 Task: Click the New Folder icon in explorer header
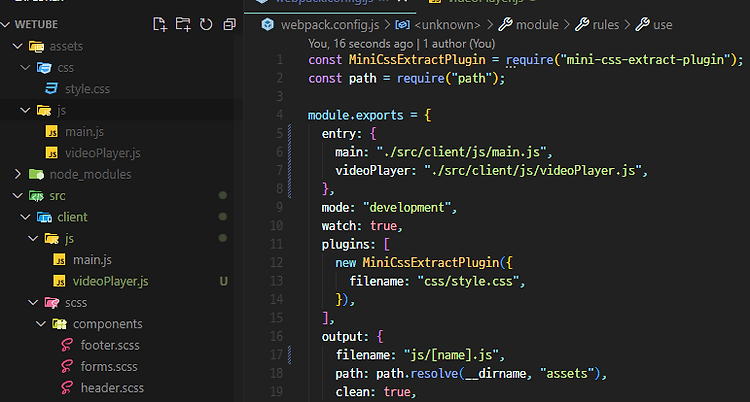pos(183,24)
